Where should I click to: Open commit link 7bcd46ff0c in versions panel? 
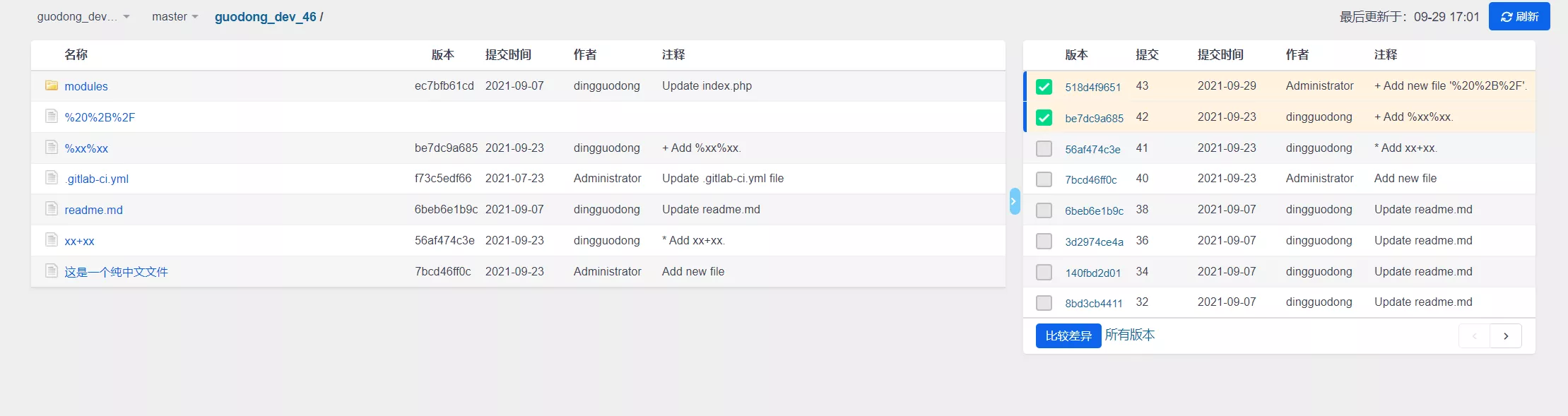pos(1091,180)
